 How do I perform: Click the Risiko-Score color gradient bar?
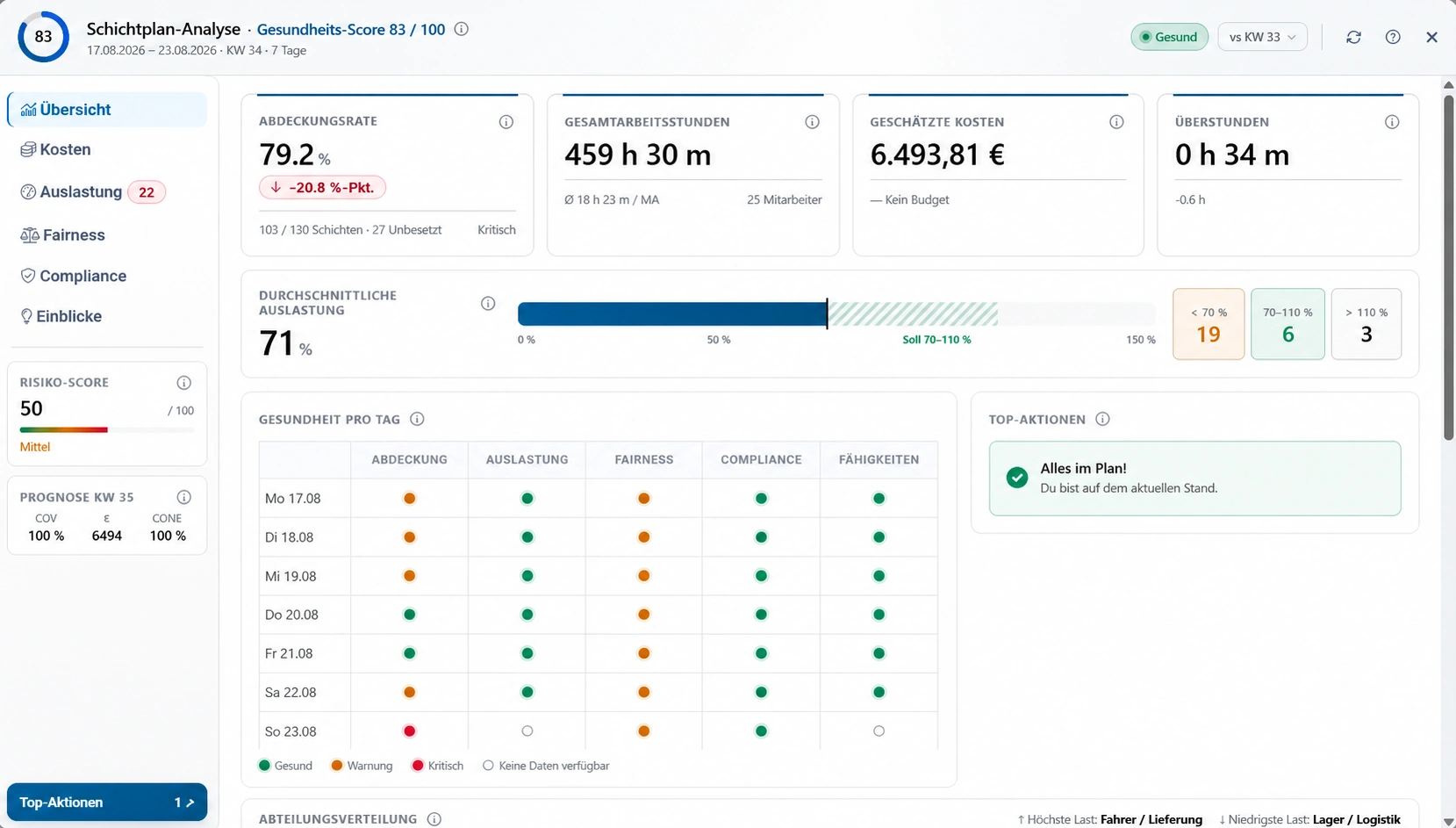107,430
